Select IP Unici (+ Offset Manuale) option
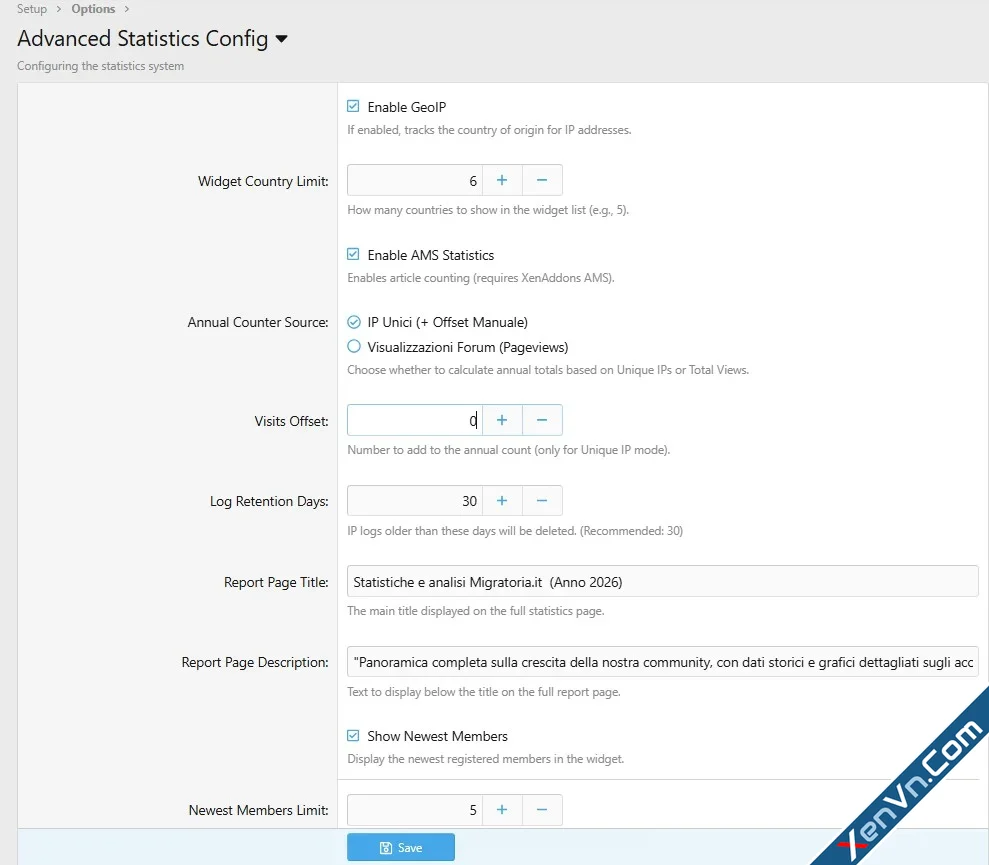This screenshot has height=865, width=989. [352, 322]
